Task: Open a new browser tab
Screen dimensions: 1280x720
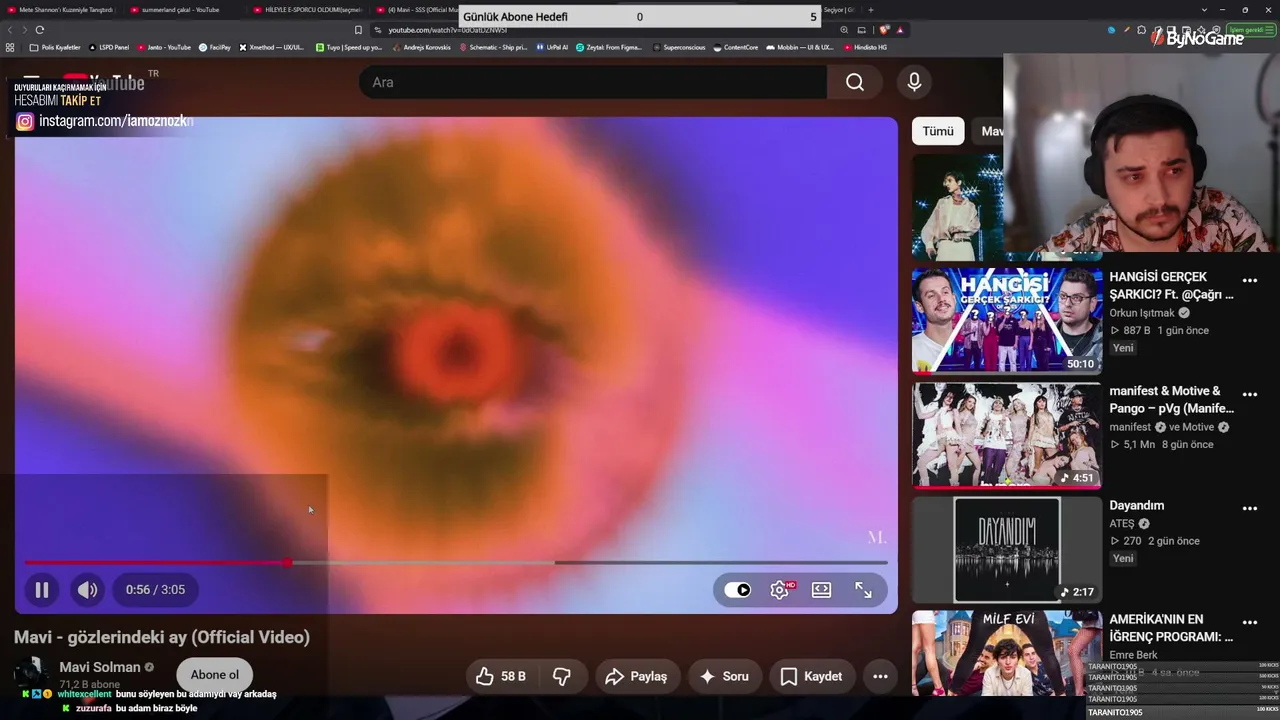Action: coord(871,10)
